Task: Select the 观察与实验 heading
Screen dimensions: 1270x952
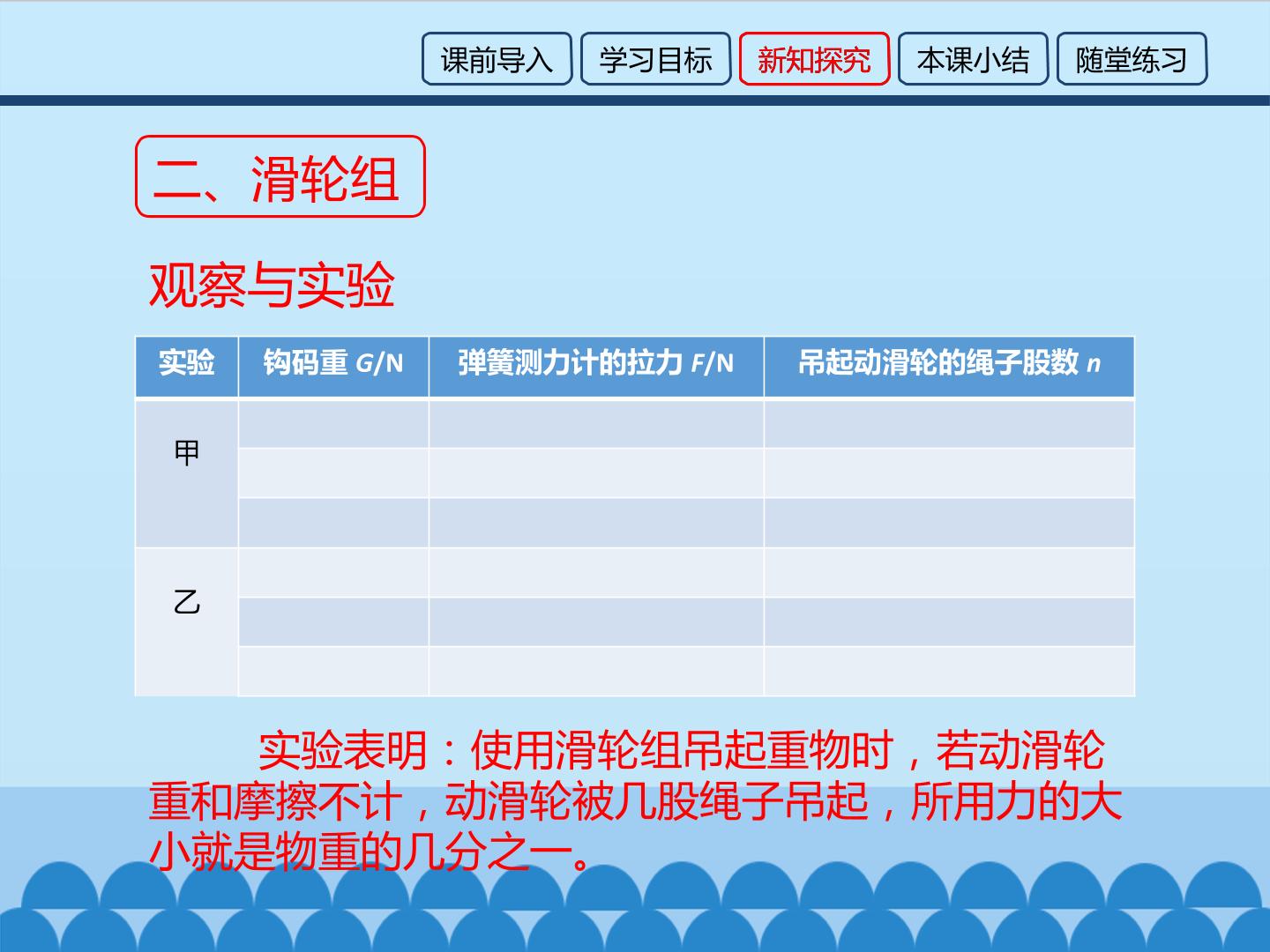Action: pos(272,286)
